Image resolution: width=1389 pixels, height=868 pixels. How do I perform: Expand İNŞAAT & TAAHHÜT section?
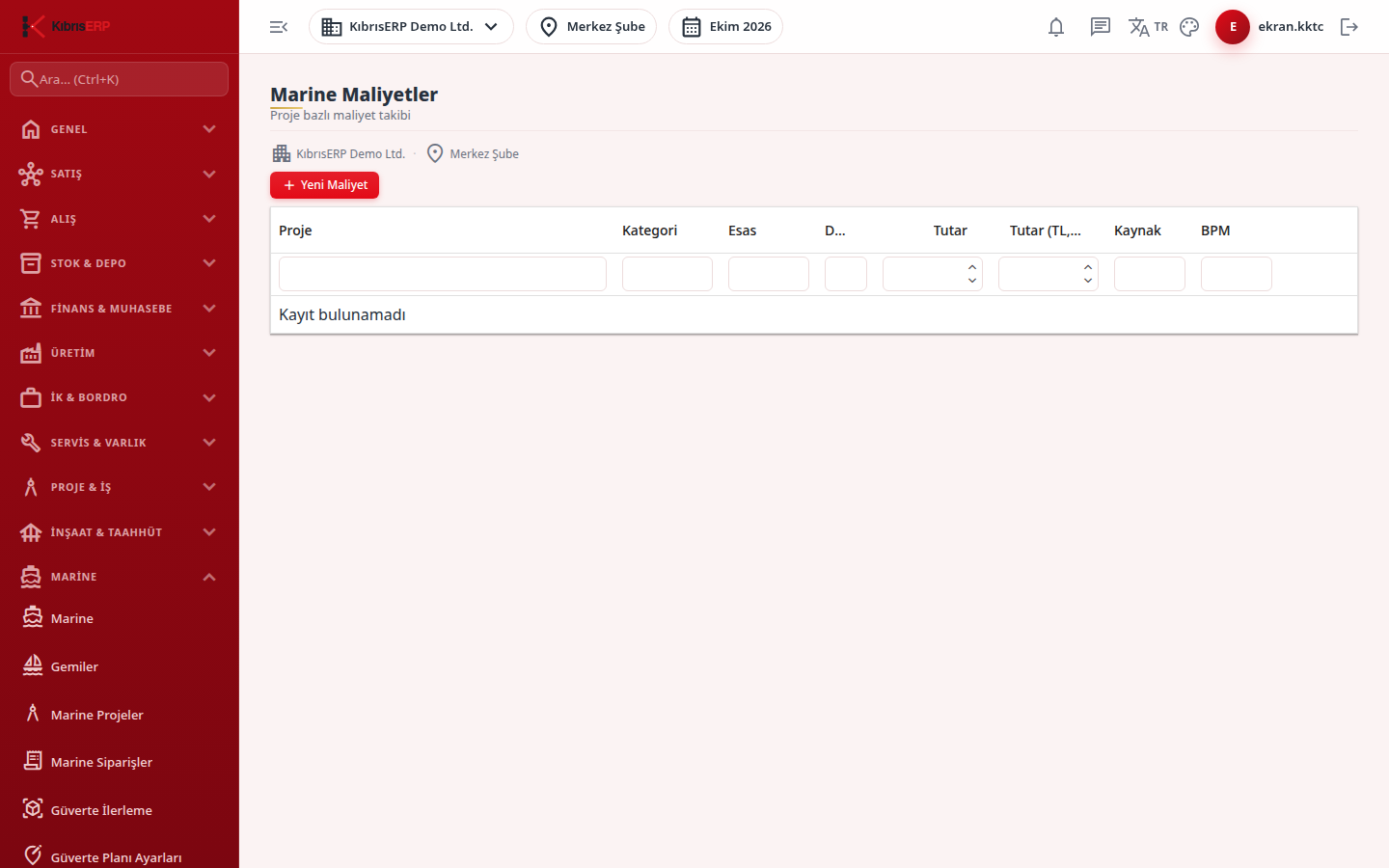(120, 532)
